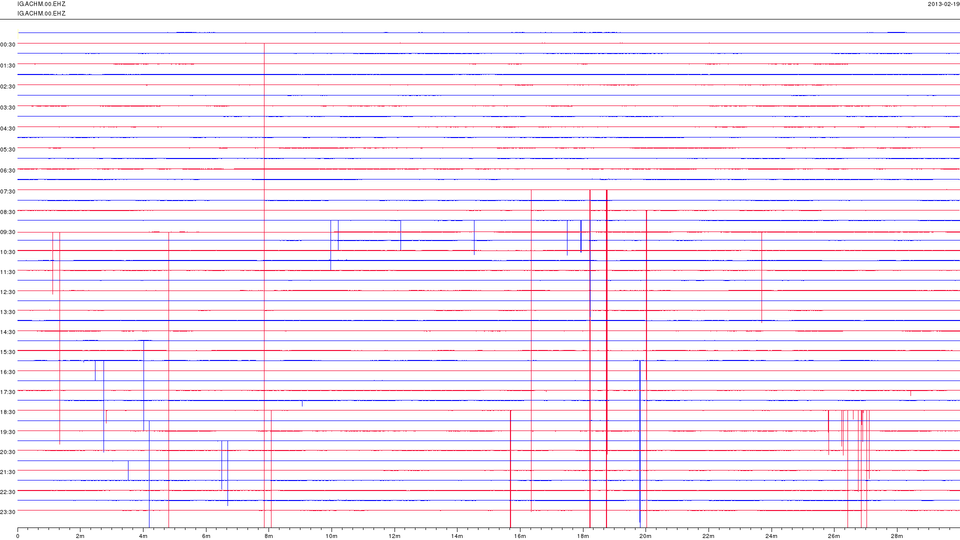The height and width of the screenshot is (540, 960).
Task: Select the 07:30 trace time label
Action: click(7, 192)
